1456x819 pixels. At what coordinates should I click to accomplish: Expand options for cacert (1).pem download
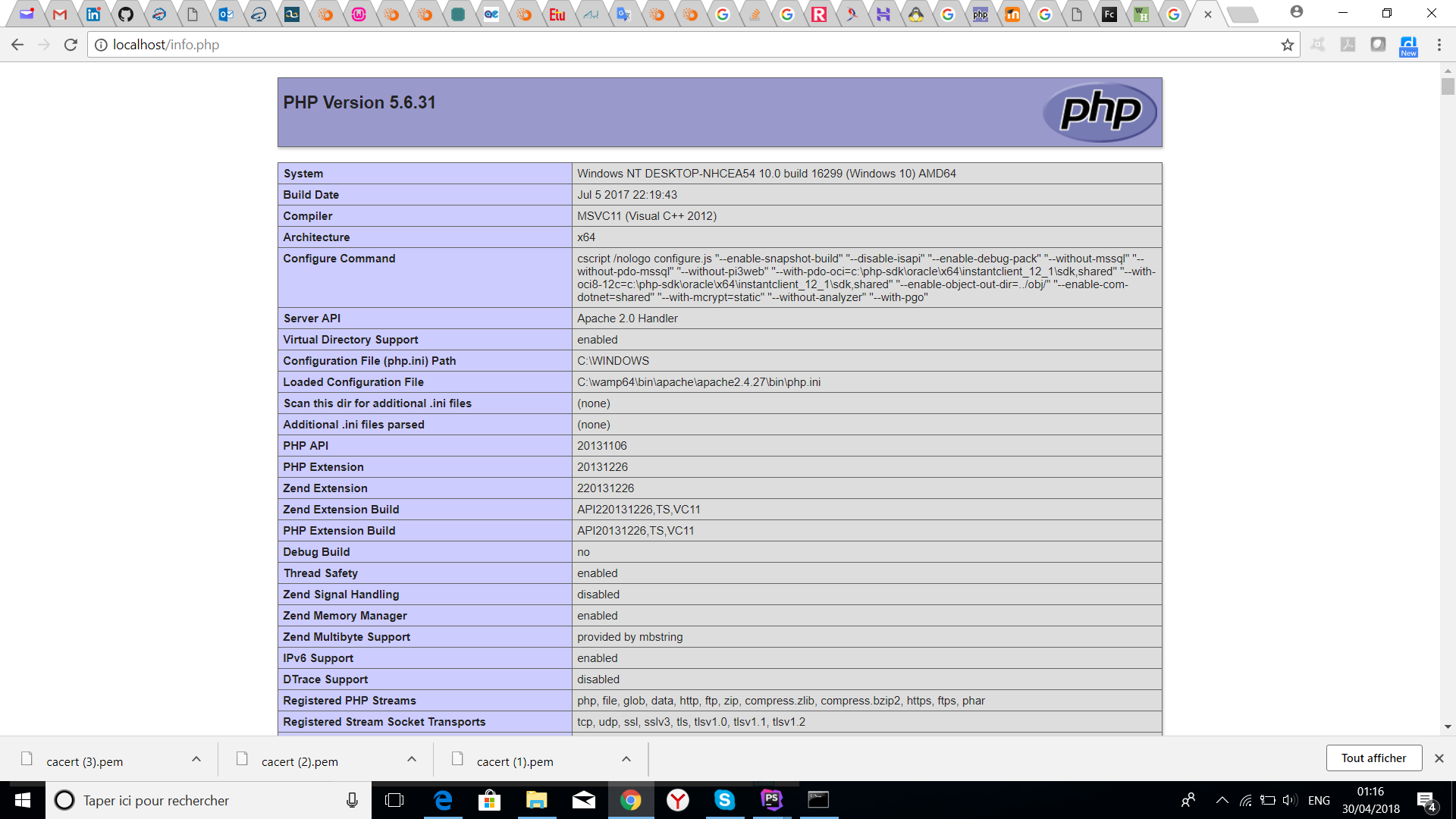(626, 759)
